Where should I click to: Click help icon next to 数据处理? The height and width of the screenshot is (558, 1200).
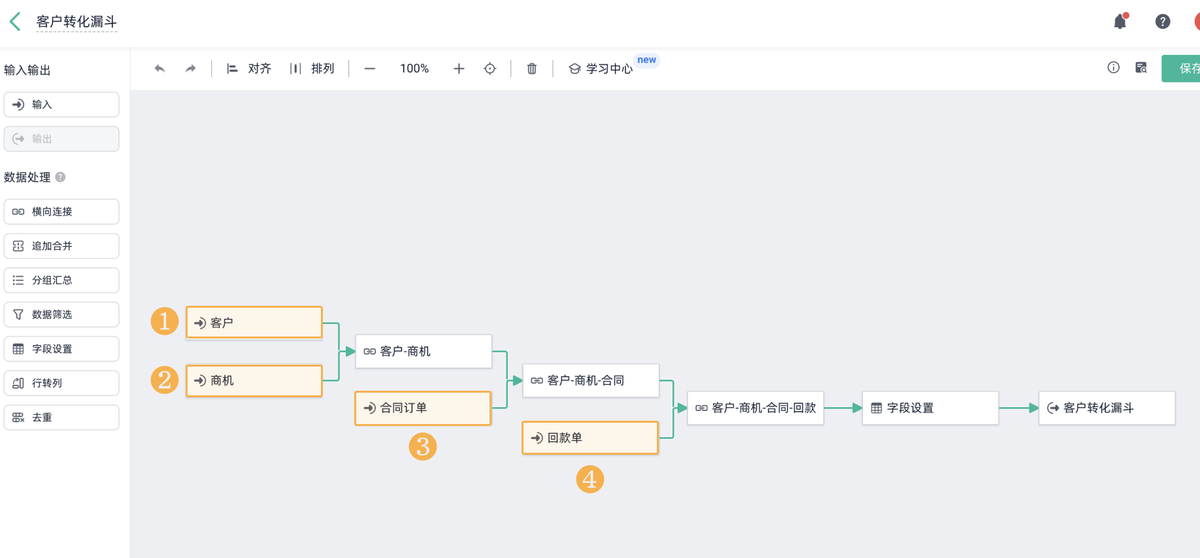[x=60, y=178]
